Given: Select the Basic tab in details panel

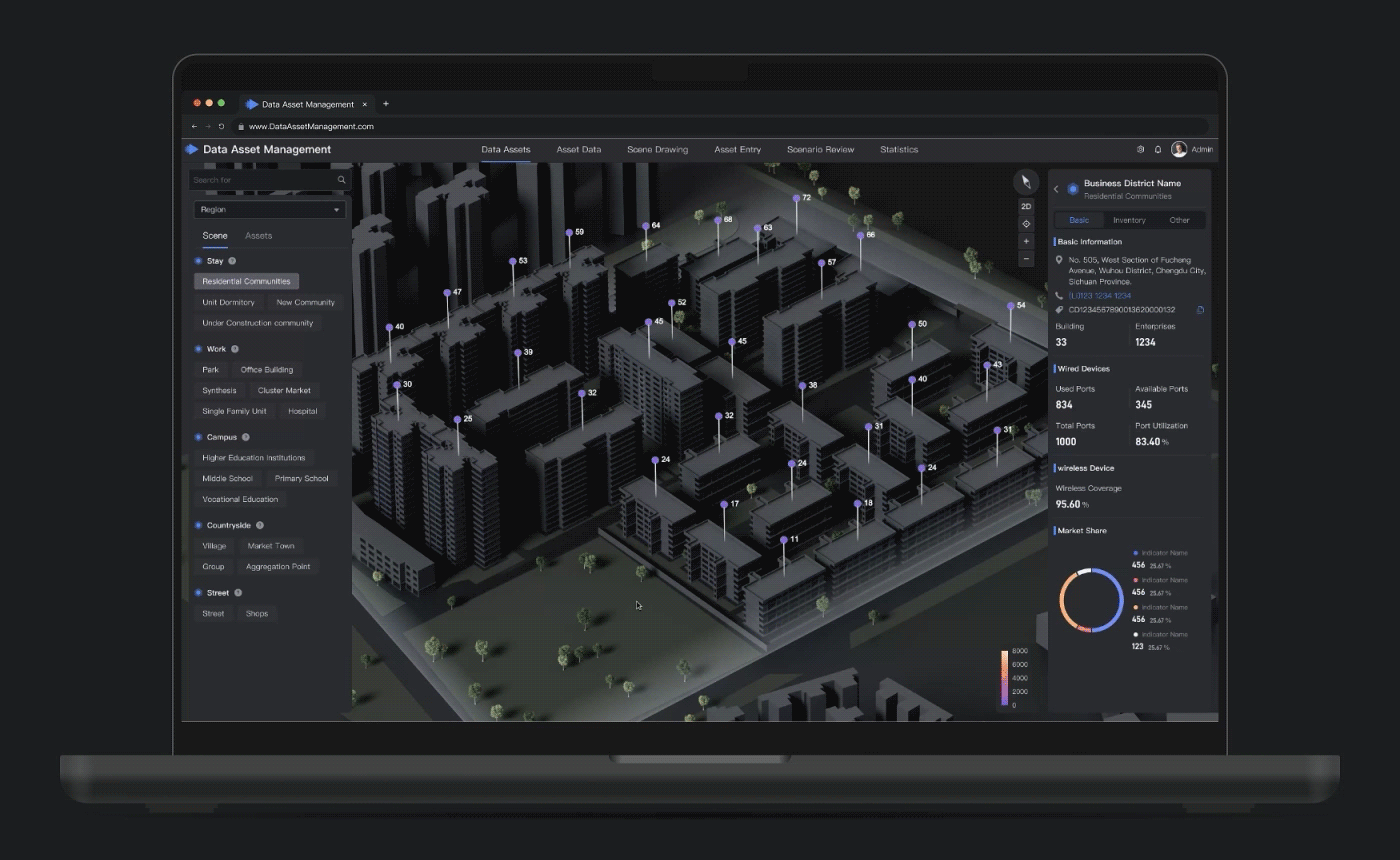Looking at the screenshot, I should 1079,220.
